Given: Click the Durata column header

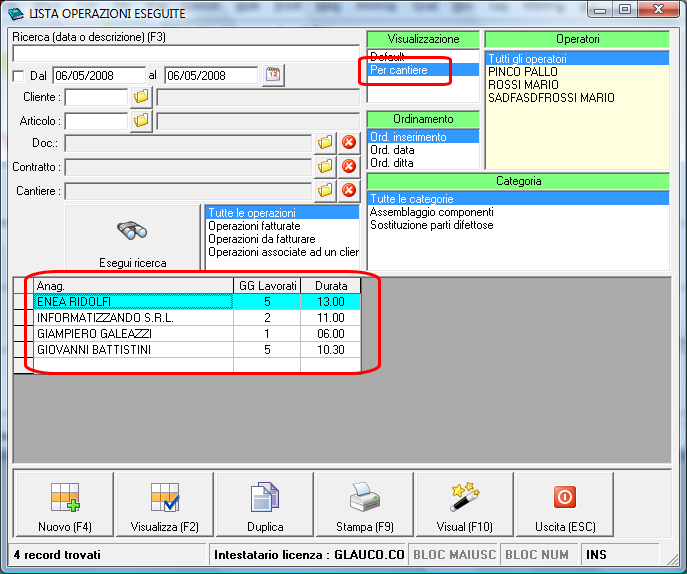Looking at the screenshot, I should click(x=331, y=286).
